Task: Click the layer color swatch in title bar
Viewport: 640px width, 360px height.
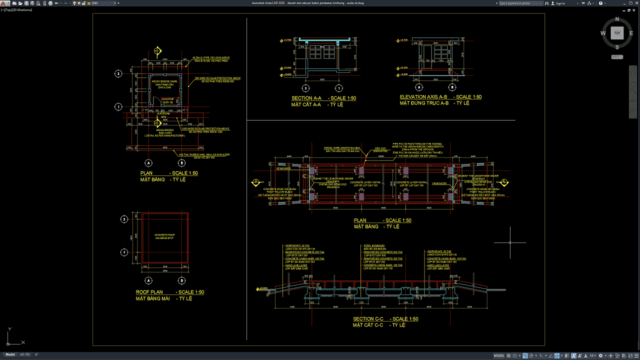Action: [x=89, y=3]
